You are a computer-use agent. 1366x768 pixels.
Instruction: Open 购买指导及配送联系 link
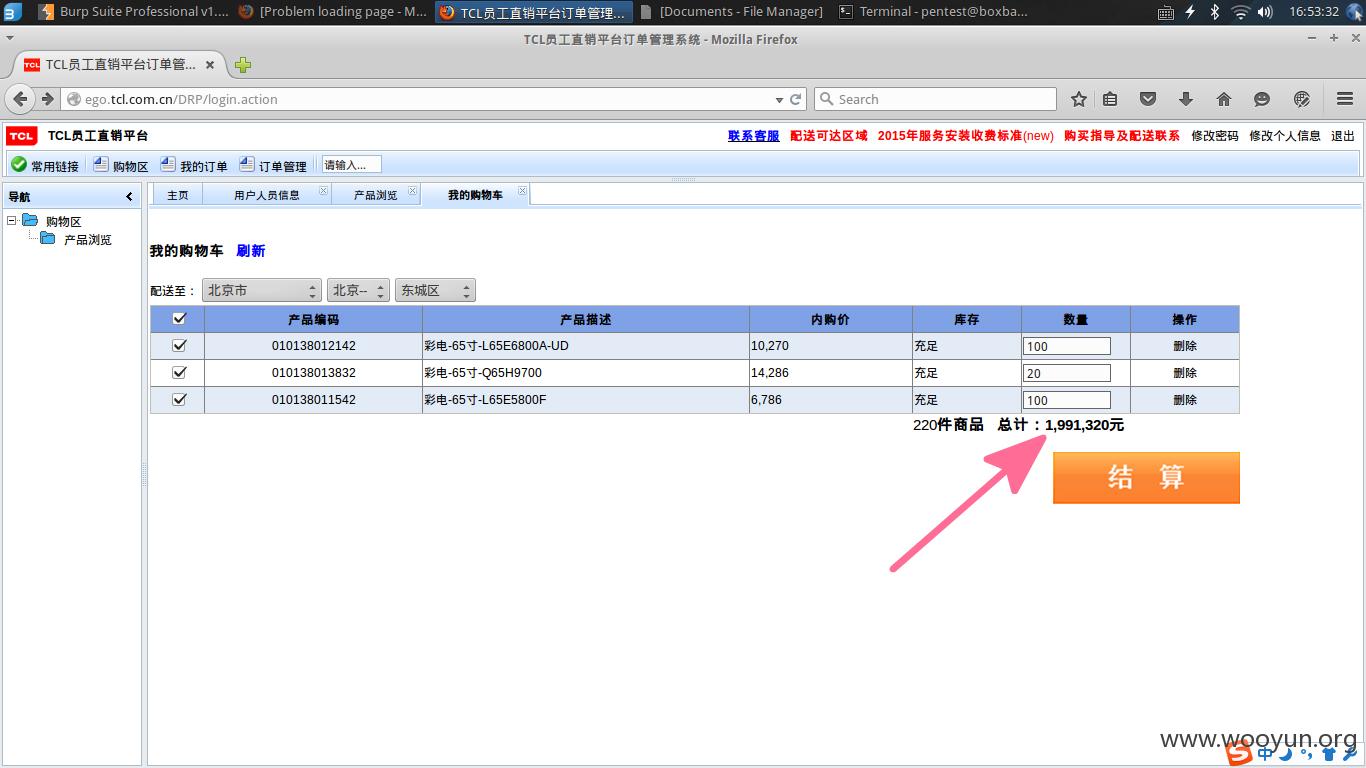[x=1122, y=136]
